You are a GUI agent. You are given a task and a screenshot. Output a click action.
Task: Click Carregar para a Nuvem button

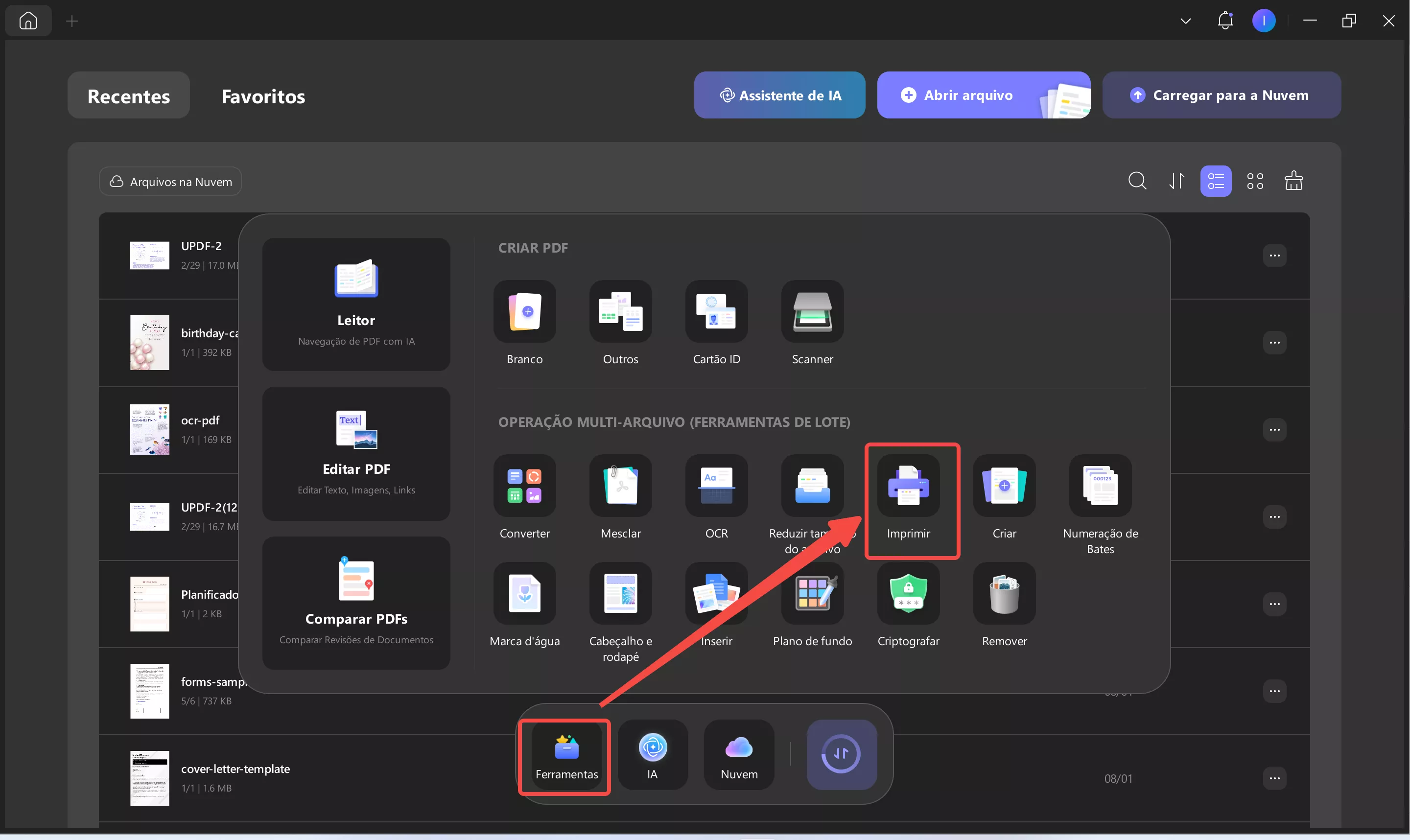click(x=1221, y=95)
